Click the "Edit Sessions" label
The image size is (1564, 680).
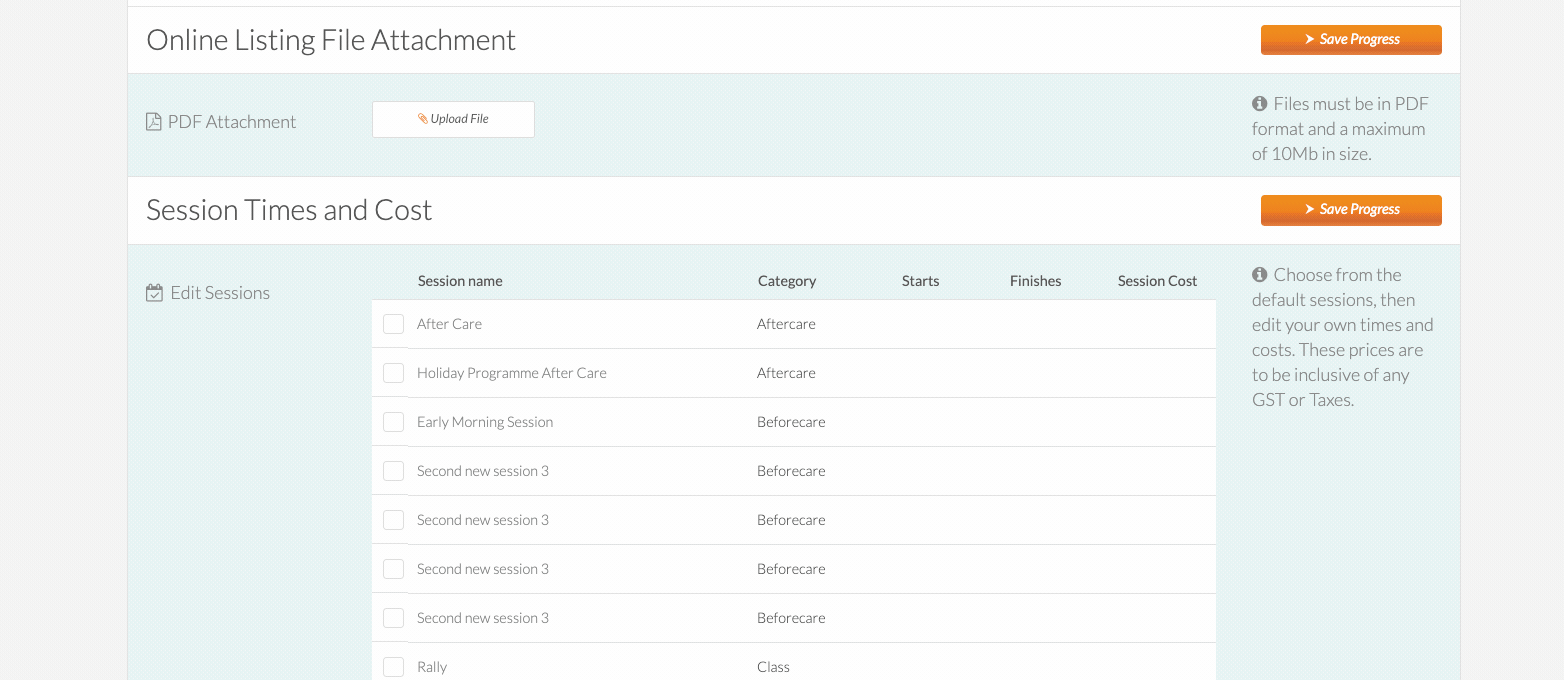220,293
